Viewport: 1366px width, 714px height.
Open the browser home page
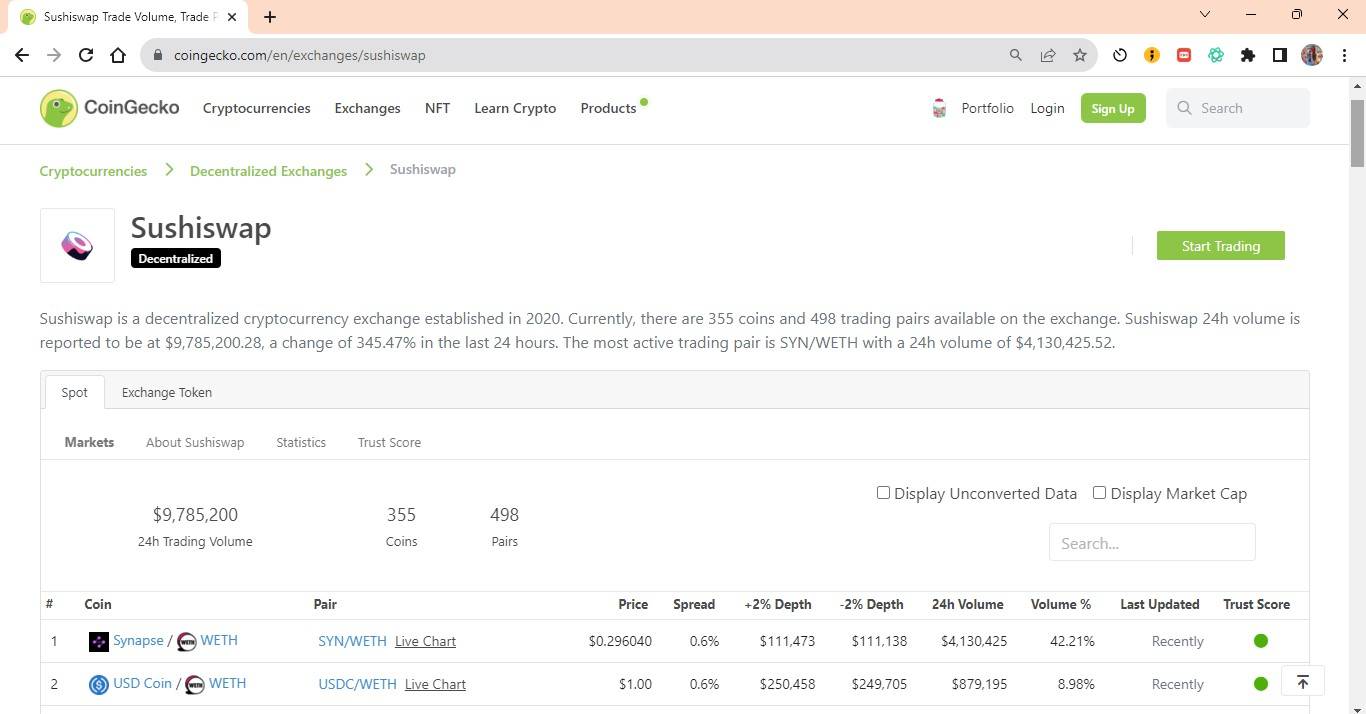coord(118,55)
